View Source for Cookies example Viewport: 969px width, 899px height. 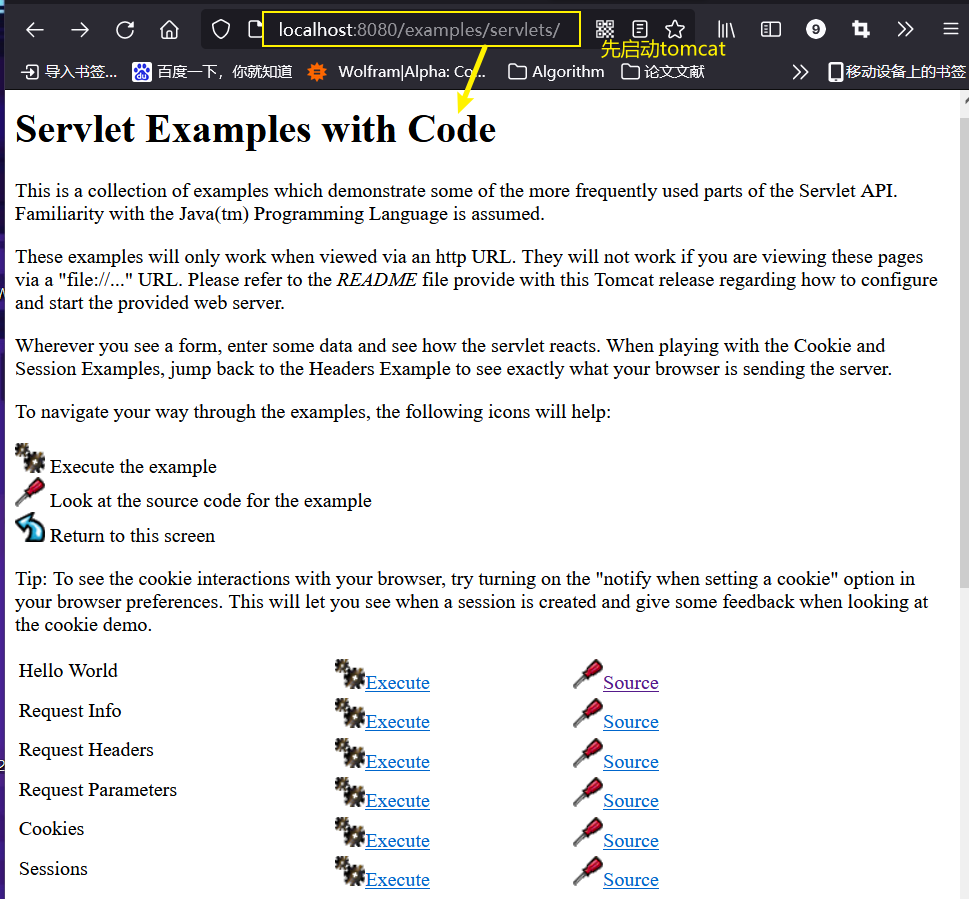click(x=630, y=841)
